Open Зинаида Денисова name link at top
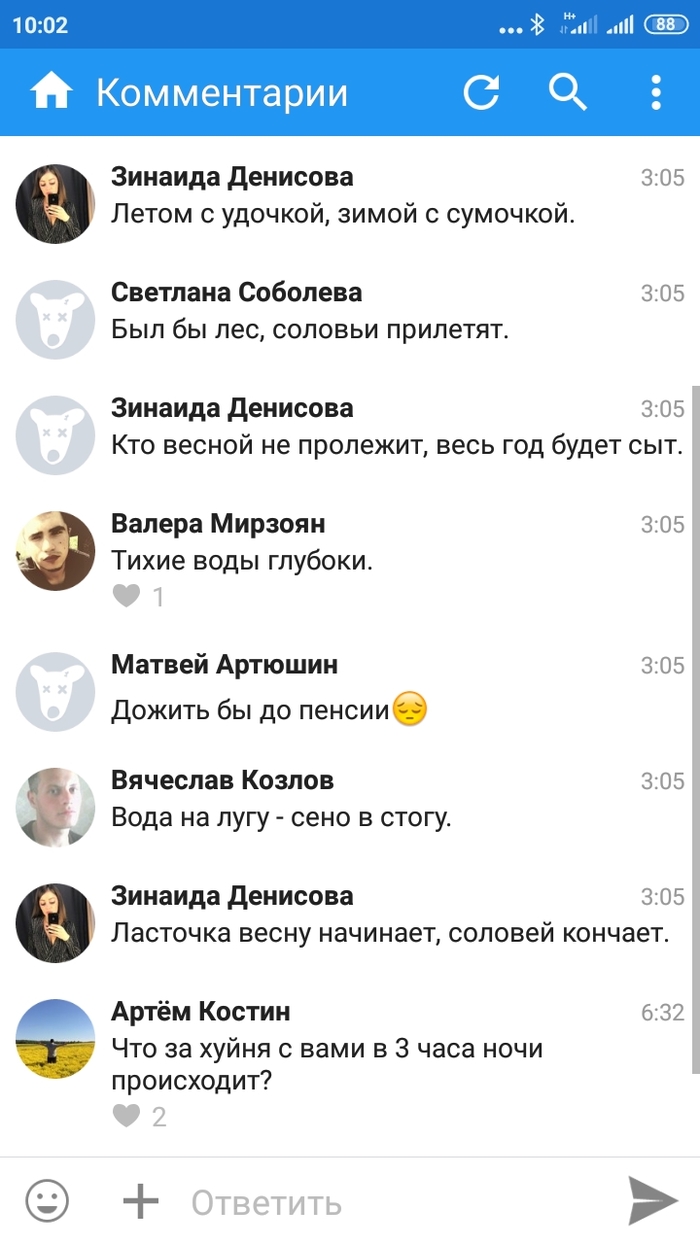This screenshot has height=1244, width=700. 232,177
